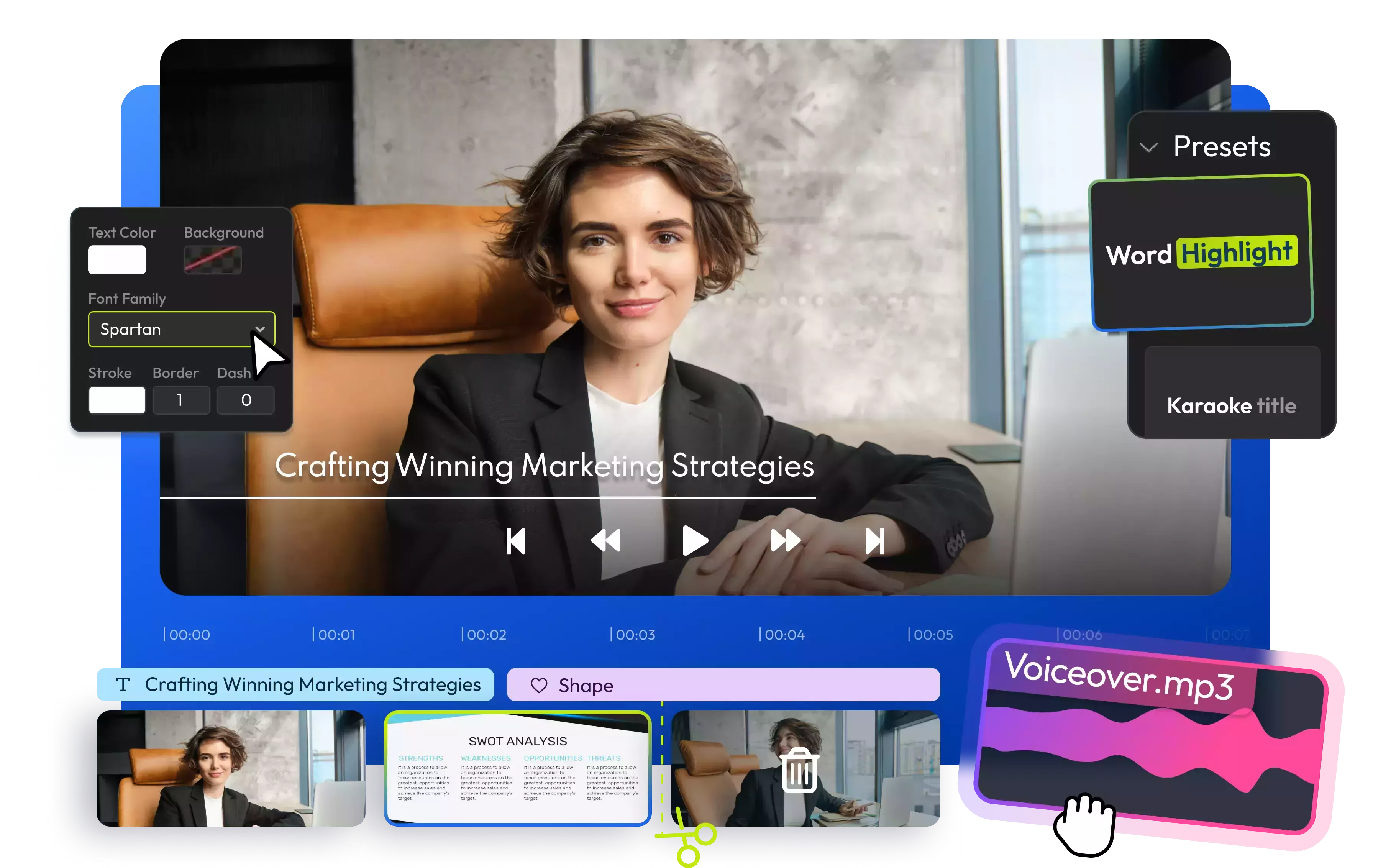The image size is (1391, 868).
Task: Click the transparent Background color swatch
Action: click(212, 259)
